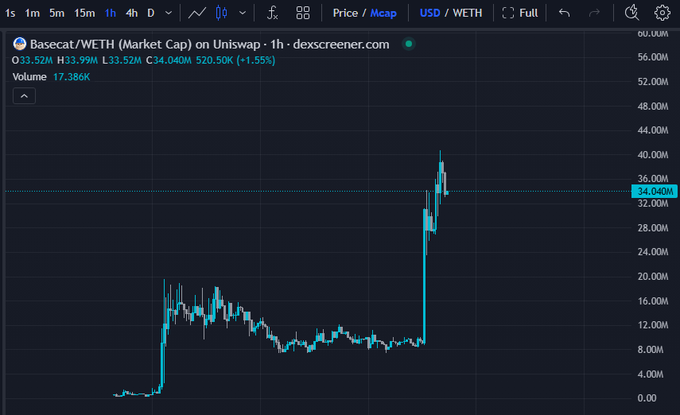Click the Basecat token logo

click(x=20, y=44)
